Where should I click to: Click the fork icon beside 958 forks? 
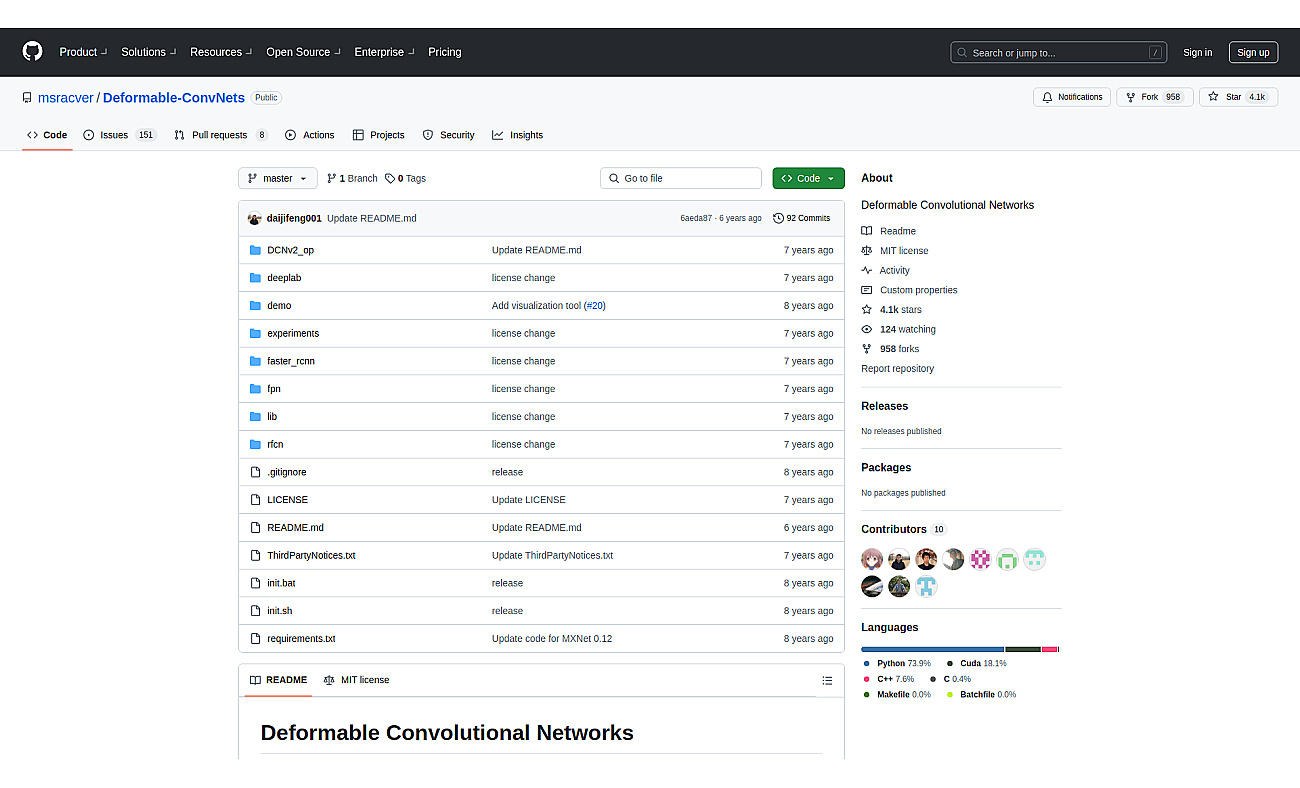click(867, 349)
